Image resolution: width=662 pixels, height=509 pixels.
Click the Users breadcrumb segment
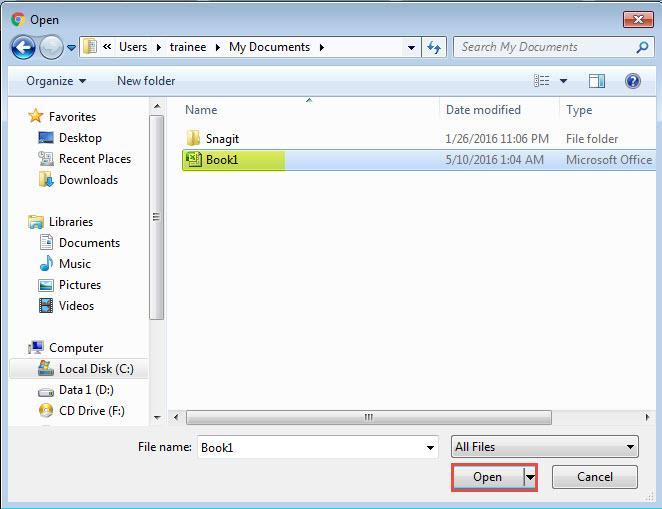pyautogui.click(x=133, y=47)
